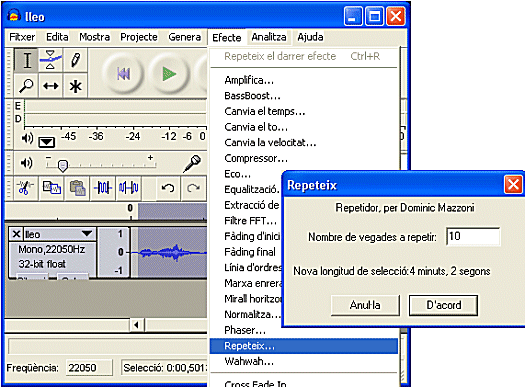Select the Selection (I-beam) tool

click(27, 60)
